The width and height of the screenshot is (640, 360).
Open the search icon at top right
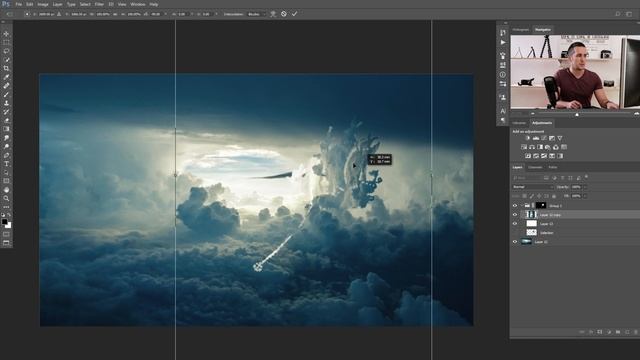tap(618, 14)
